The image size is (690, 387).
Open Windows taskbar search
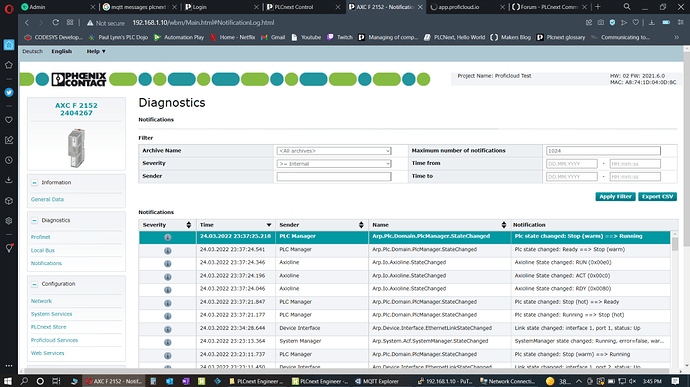[24, 381]
